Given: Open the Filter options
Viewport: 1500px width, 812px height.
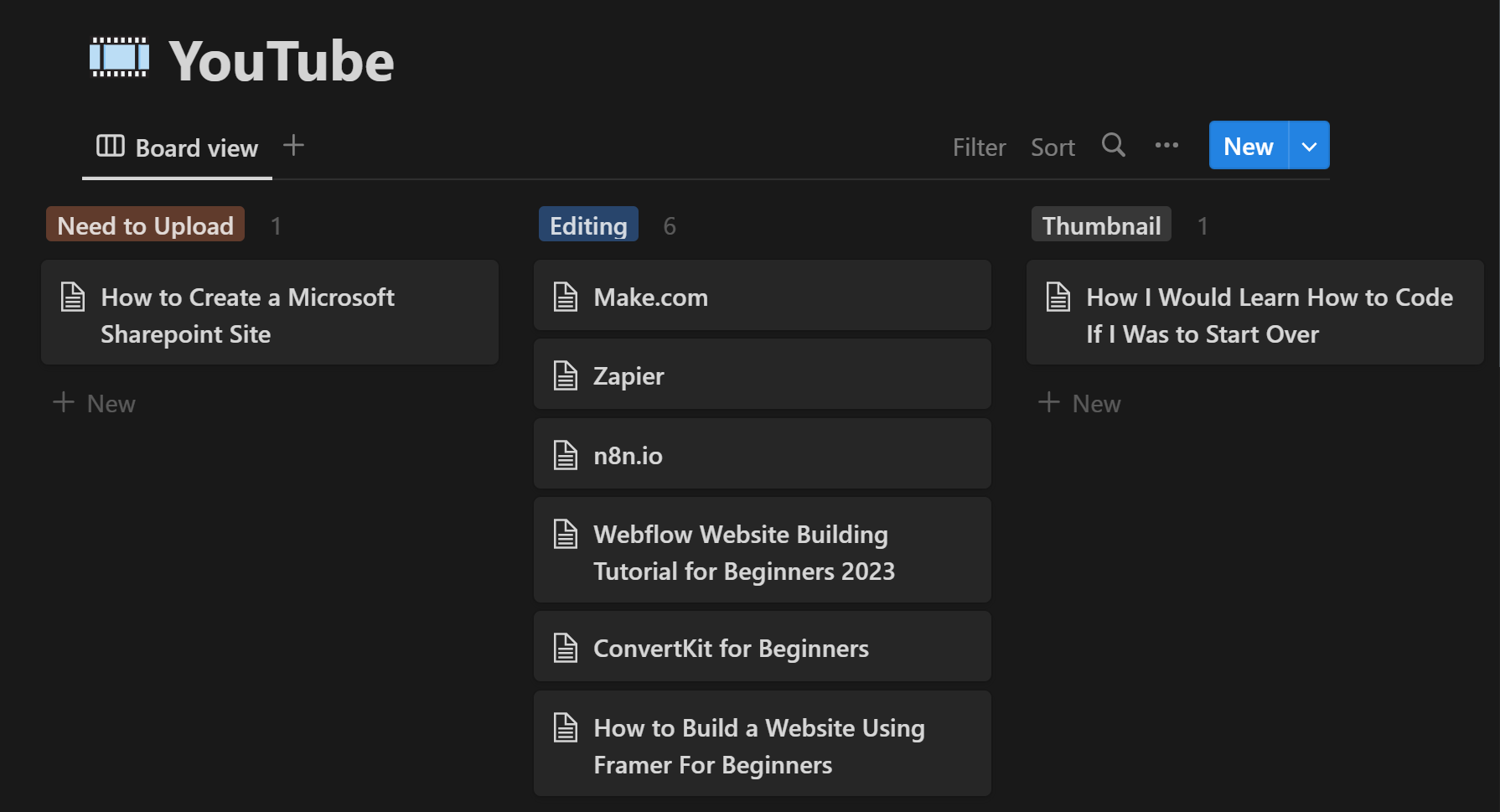Looking at the screenshot, I should pos(979,147).
